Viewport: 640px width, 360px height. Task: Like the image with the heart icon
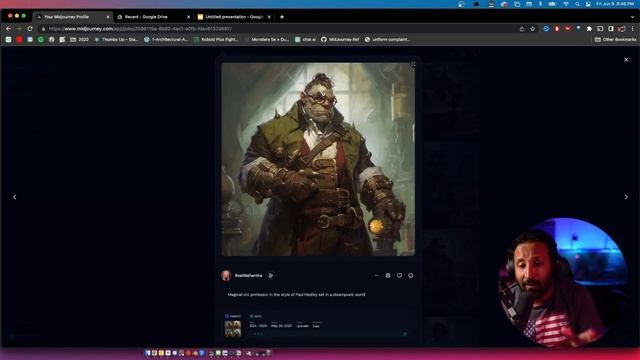click(399, 276)
